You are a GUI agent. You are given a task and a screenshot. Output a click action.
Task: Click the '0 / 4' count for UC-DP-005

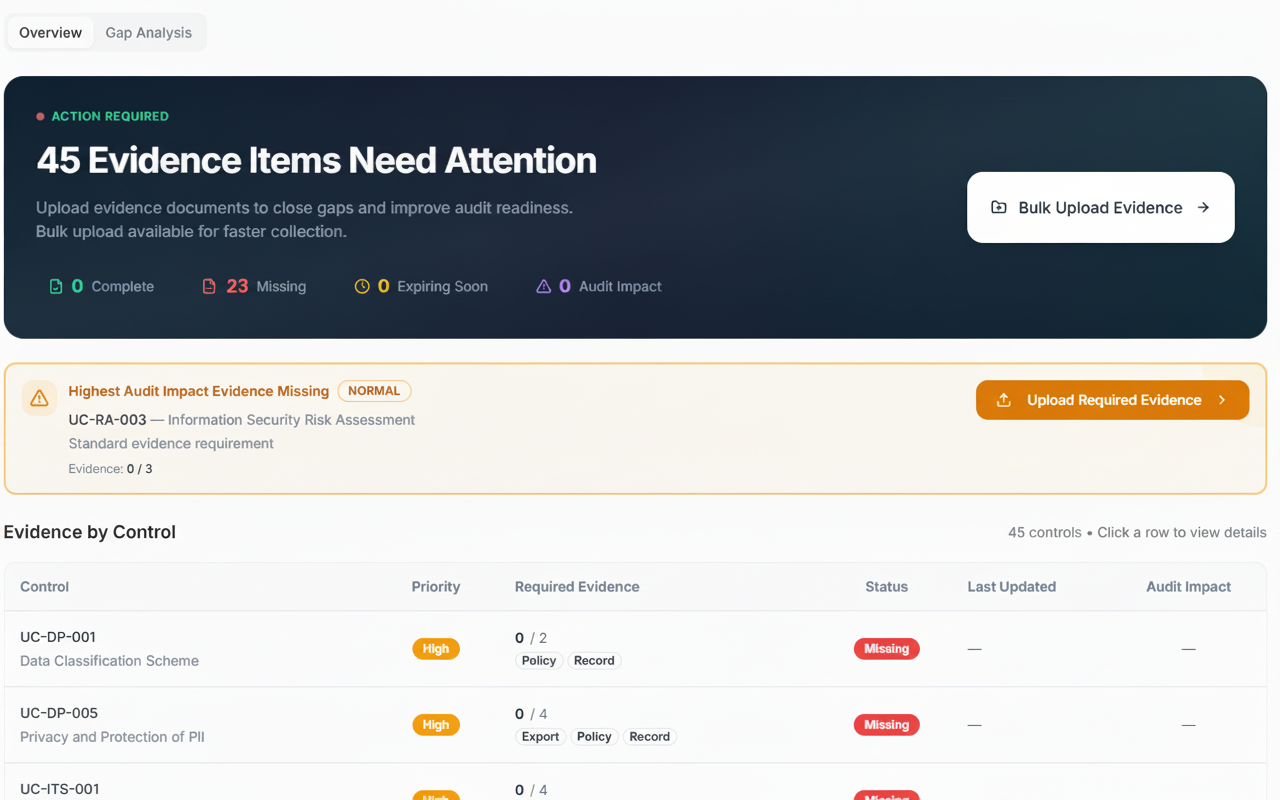coord(531,714)
